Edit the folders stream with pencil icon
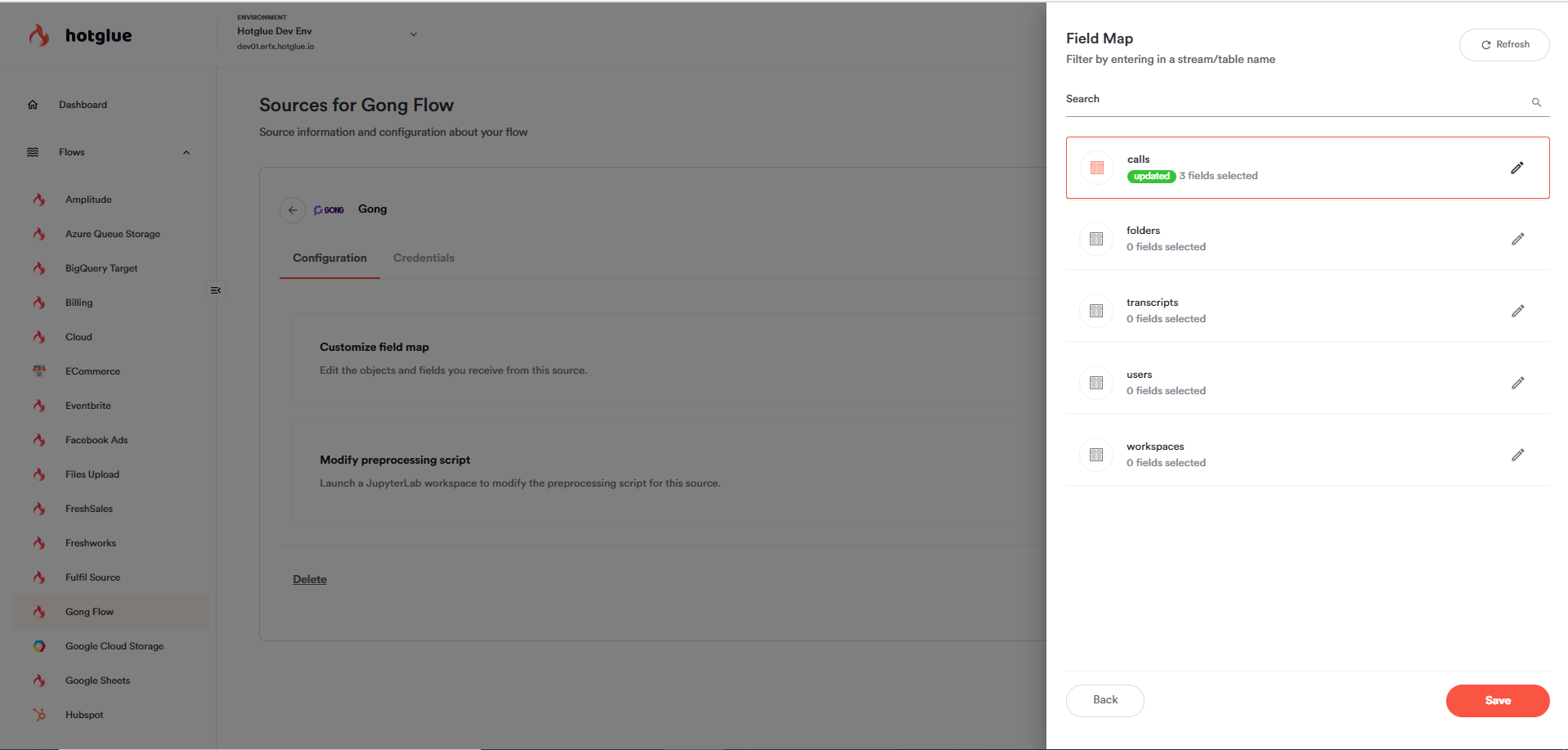The width and height of the screenshot is (1568, 750). point(1517,239)
